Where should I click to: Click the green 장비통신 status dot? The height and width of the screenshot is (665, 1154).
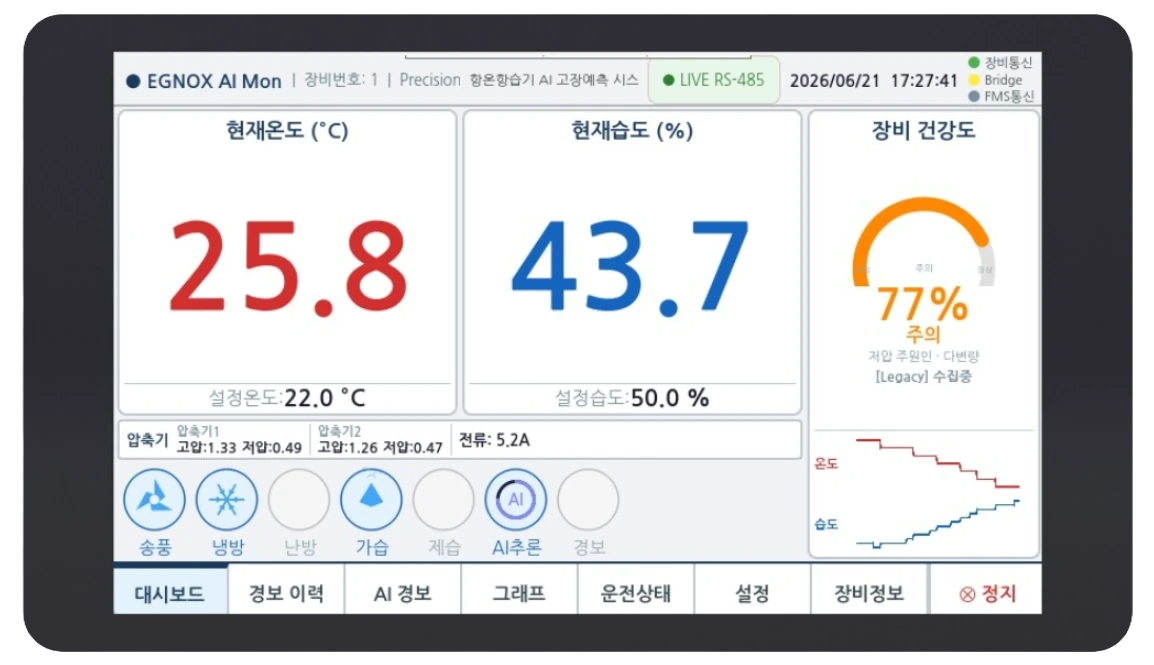coord(974,63)
